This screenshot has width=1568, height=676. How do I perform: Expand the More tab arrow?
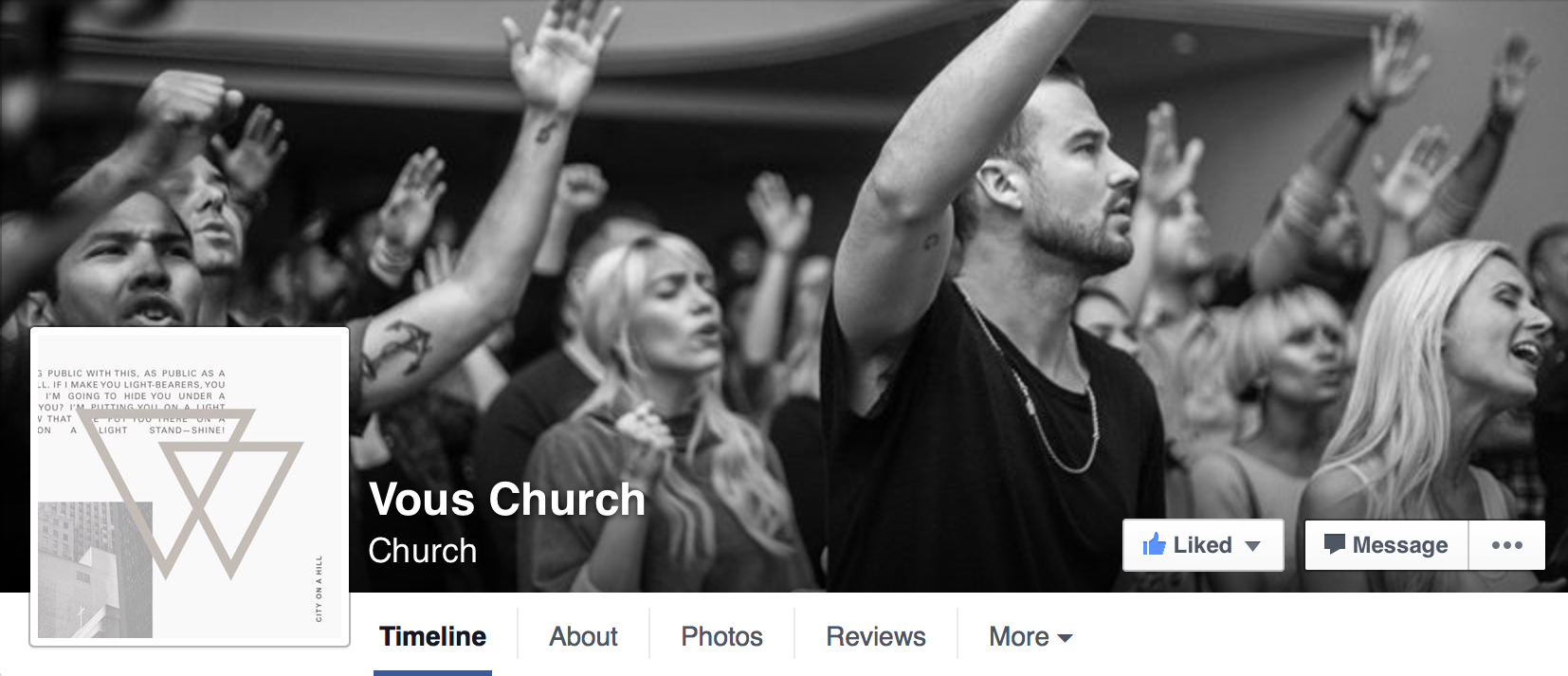click(1065, 638)
